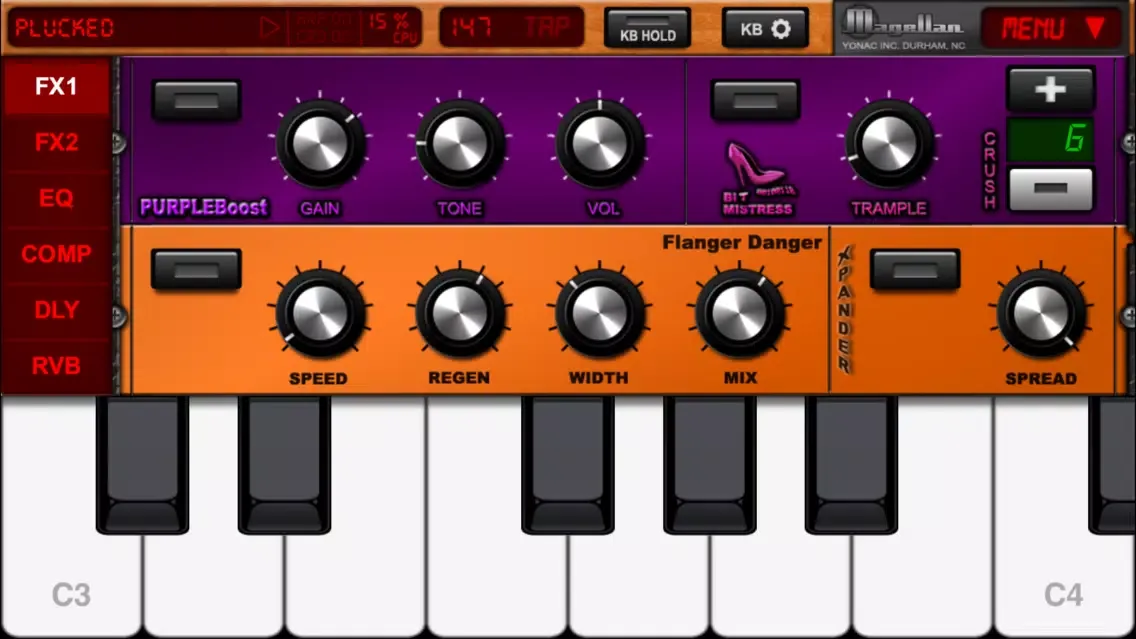Click the 147 tempo display
Image resolution: width=1136 pixels, height=639 pixels.
(472, 28)
